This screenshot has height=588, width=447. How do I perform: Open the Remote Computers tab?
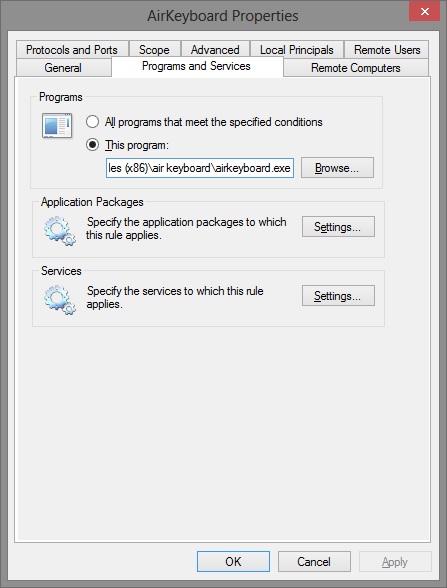(356, 68)
